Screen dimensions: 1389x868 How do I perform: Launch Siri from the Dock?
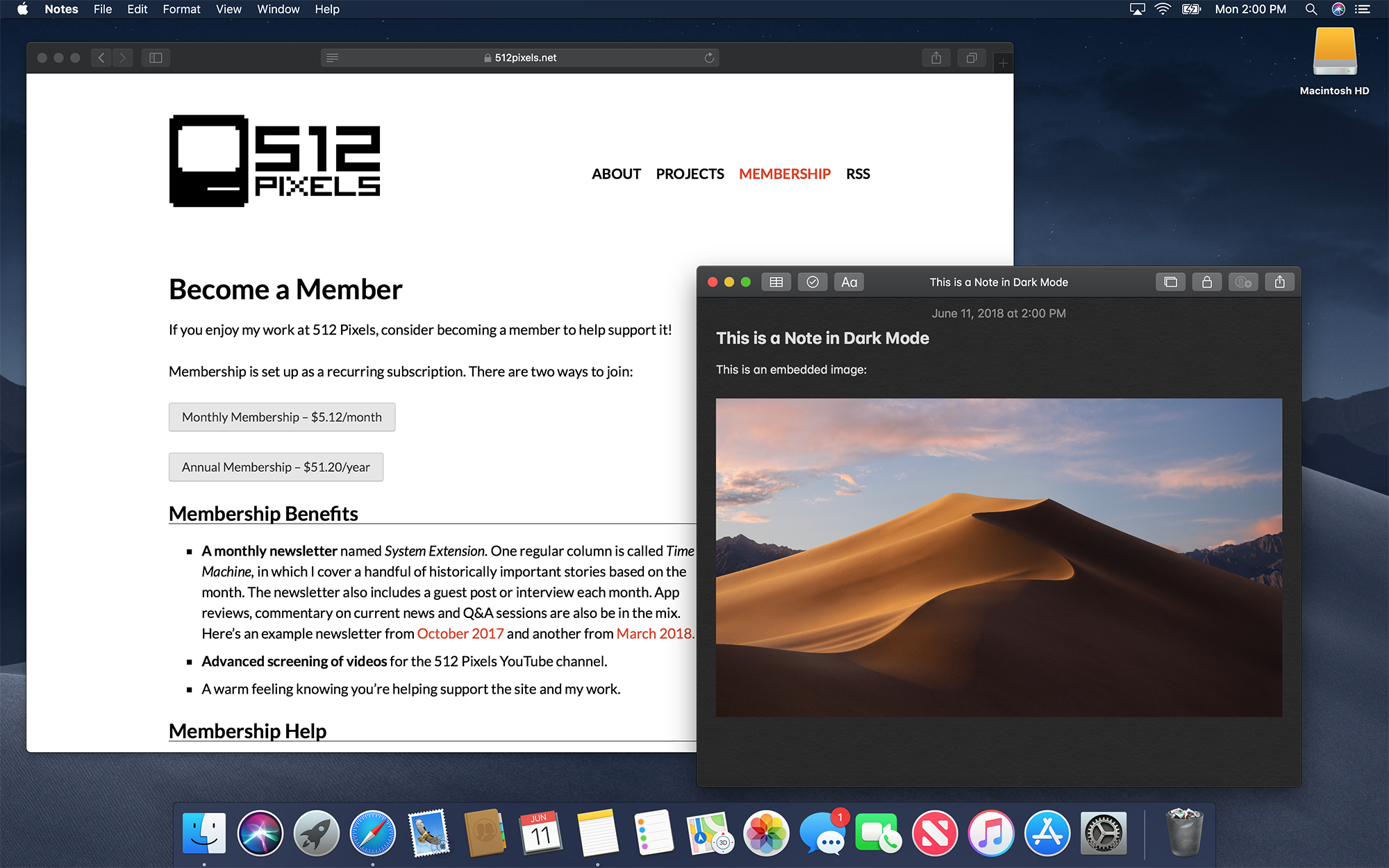tap(260, 833)
